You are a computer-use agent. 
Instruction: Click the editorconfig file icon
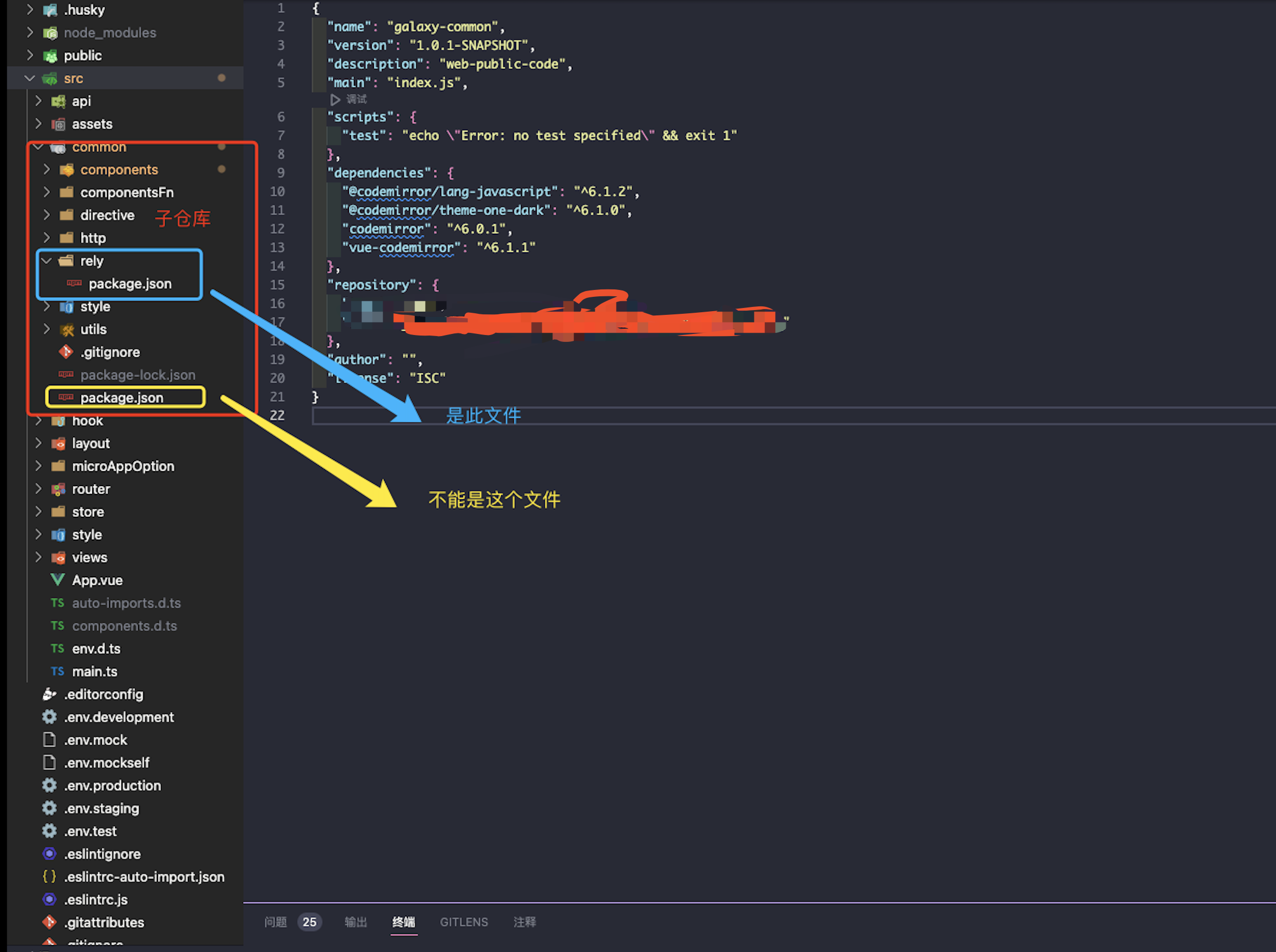click(50, 694)
